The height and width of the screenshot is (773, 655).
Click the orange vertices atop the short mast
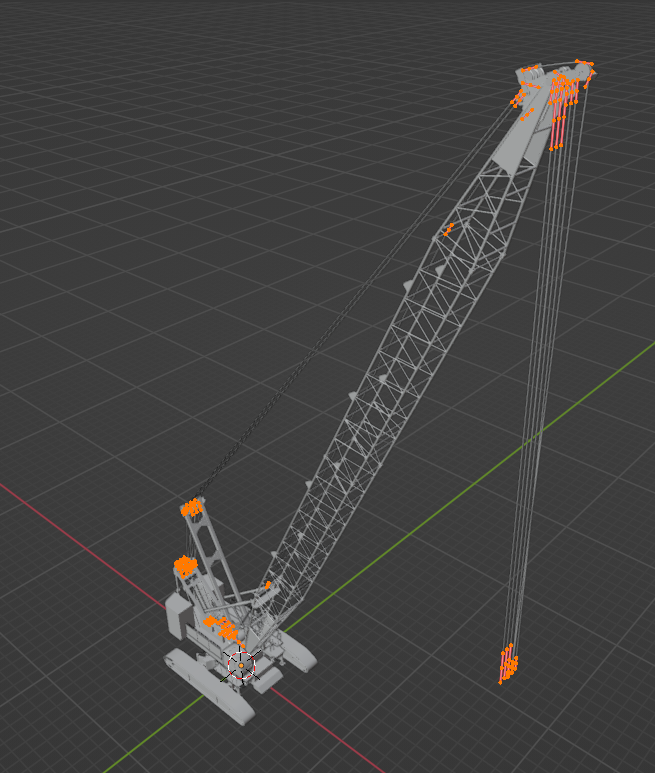[x=192, y=508]
